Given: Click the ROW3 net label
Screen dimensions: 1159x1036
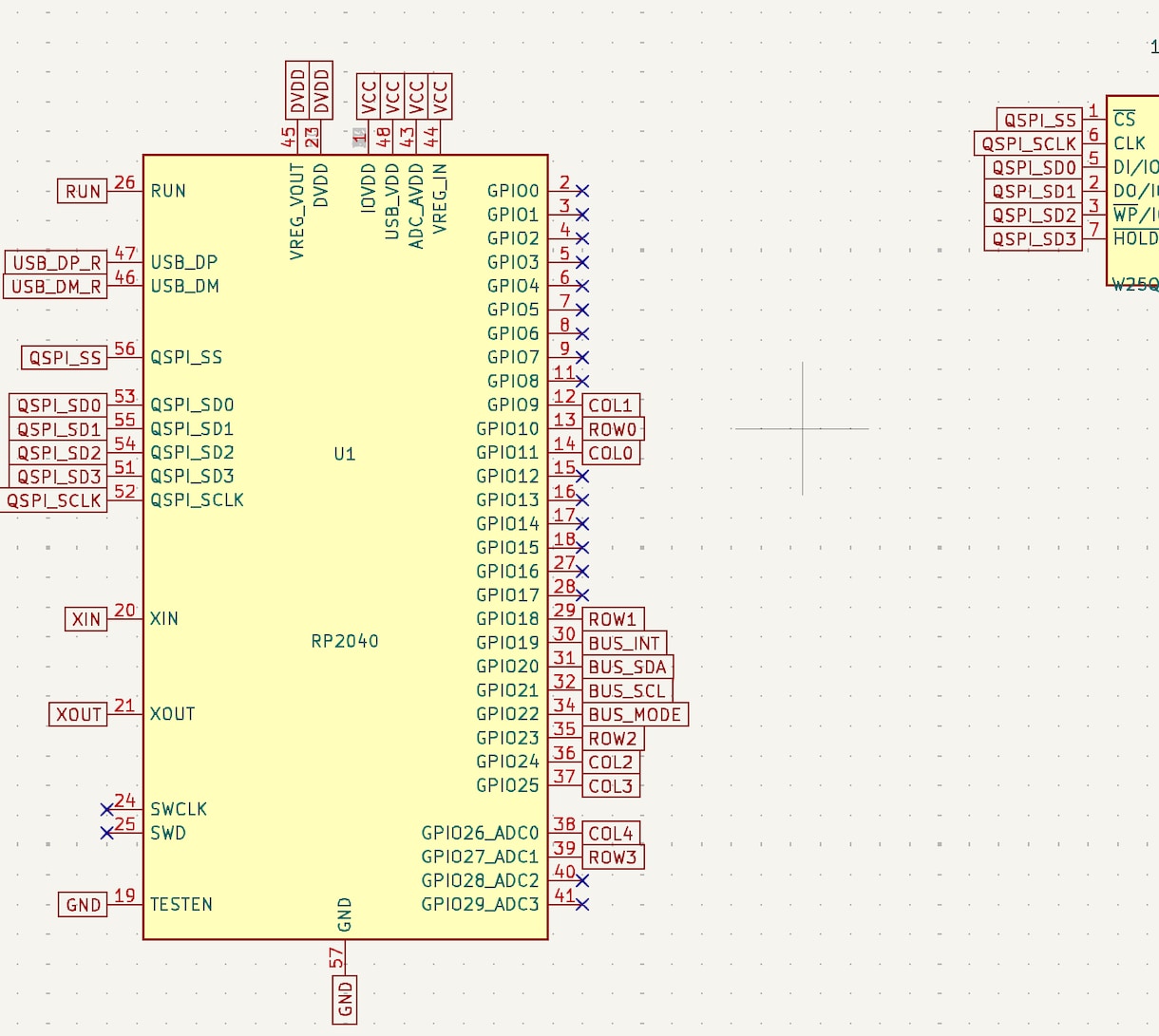Looking at the screenshot, I should click(613, 857).
